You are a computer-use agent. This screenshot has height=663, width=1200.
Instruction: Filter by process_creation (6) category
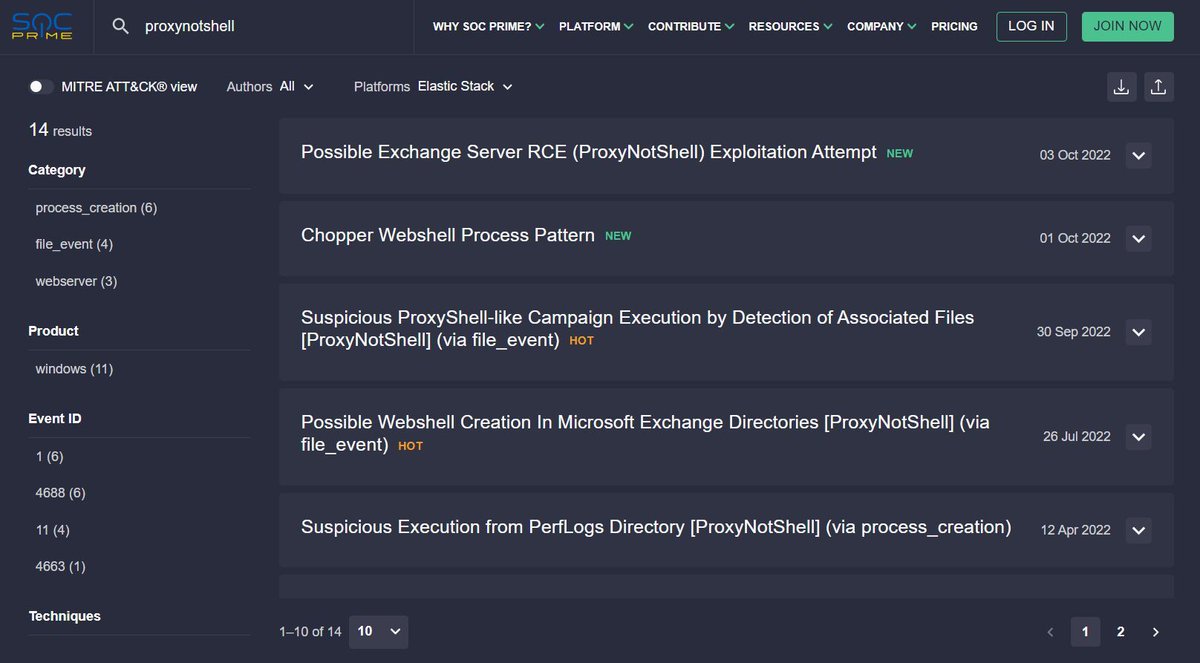[x=96, y=208]
